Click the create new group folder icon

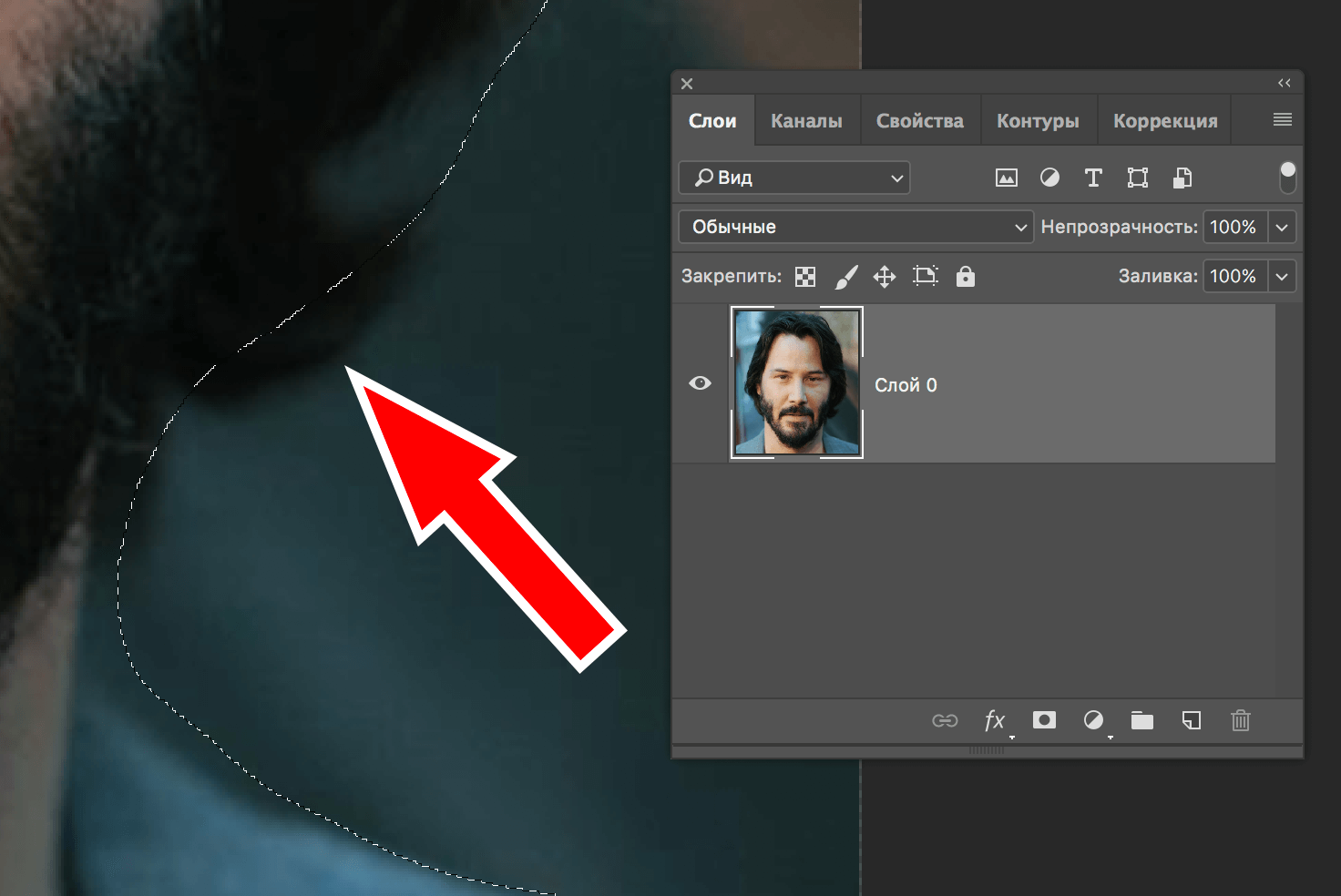click(1141, 721)
